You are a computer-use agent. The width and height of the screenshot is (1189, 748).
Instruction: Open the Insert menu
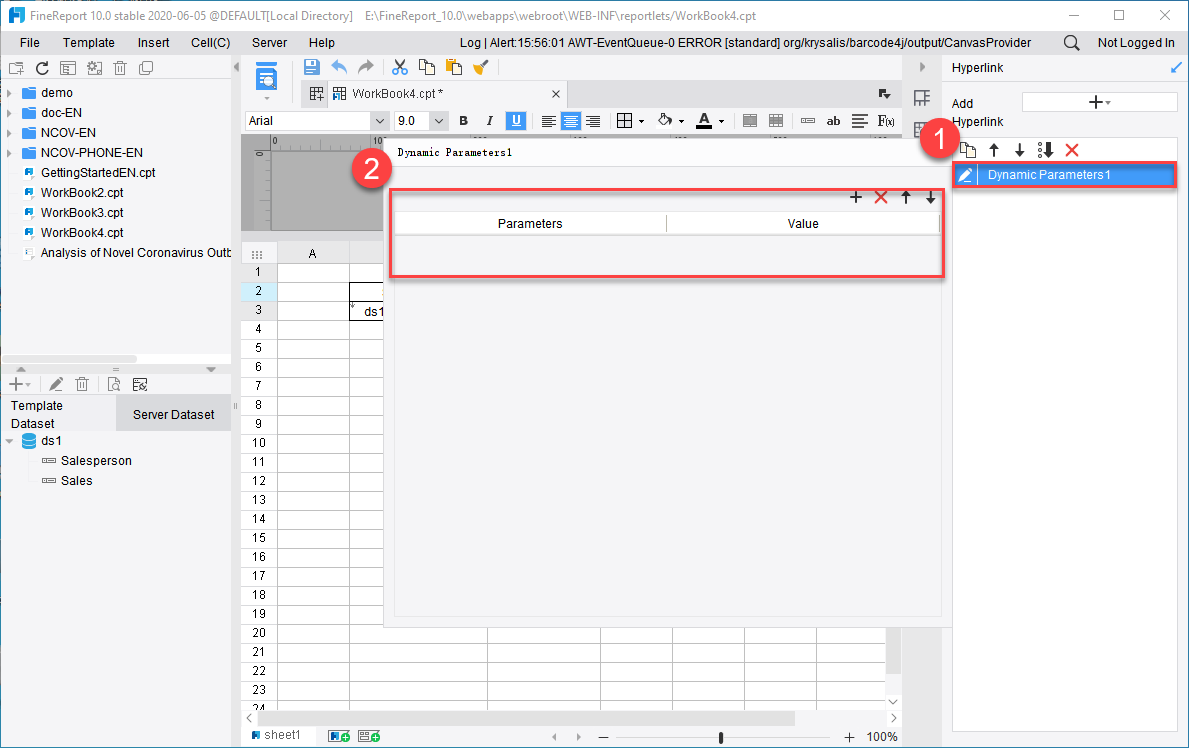[x=153, y=42]
